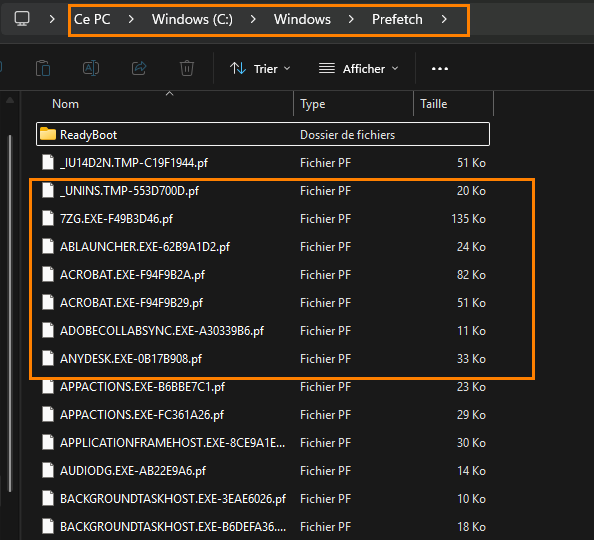Select AUDIODG.EXE-AB22E9A6.pf file

[263, 471]
